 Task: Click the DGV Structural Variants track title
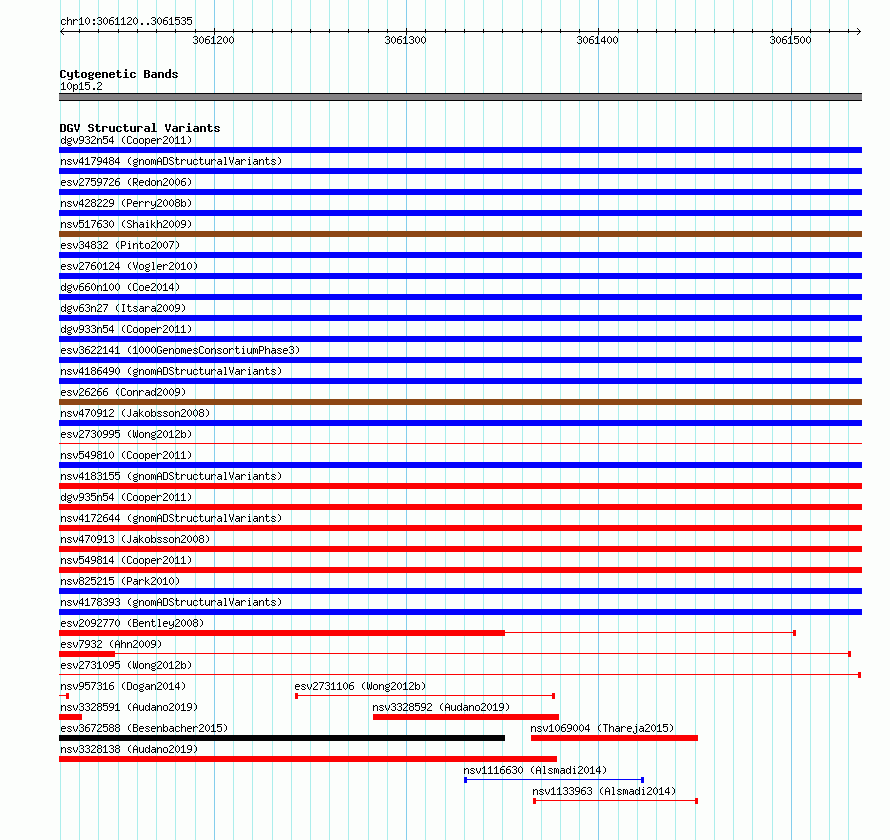coord(140,128)
